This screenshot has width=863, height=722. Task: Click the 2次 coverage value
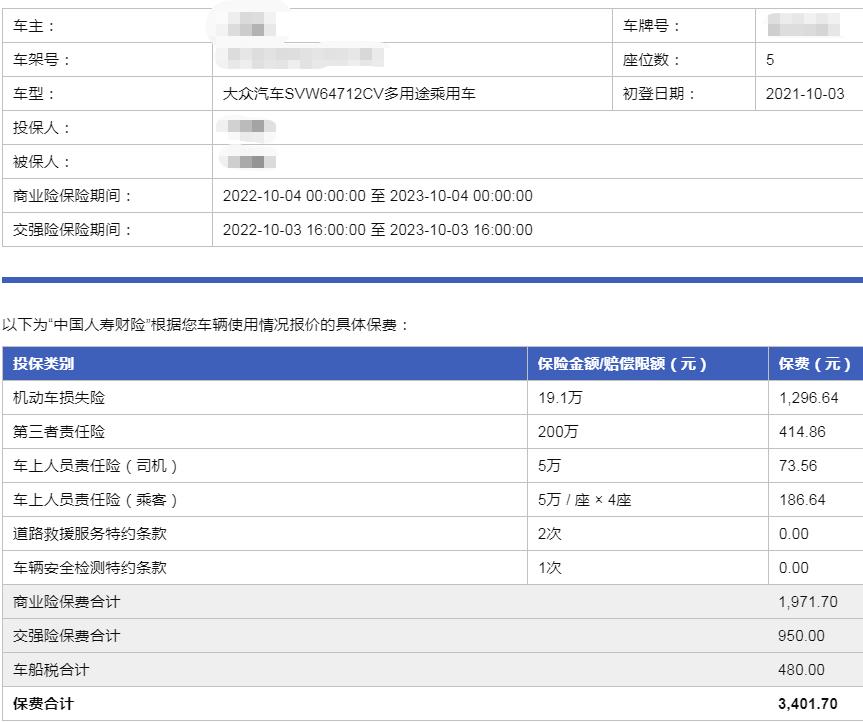point(549,534)
